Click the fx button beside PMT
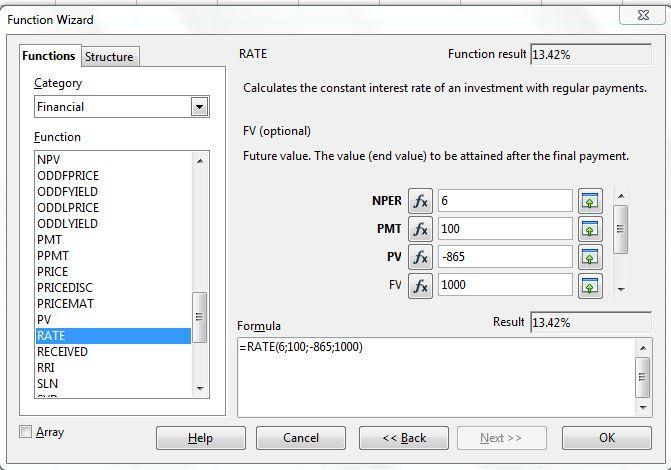Image resolution: width=671 pixels, height=470 pixels. pos(420,229)
